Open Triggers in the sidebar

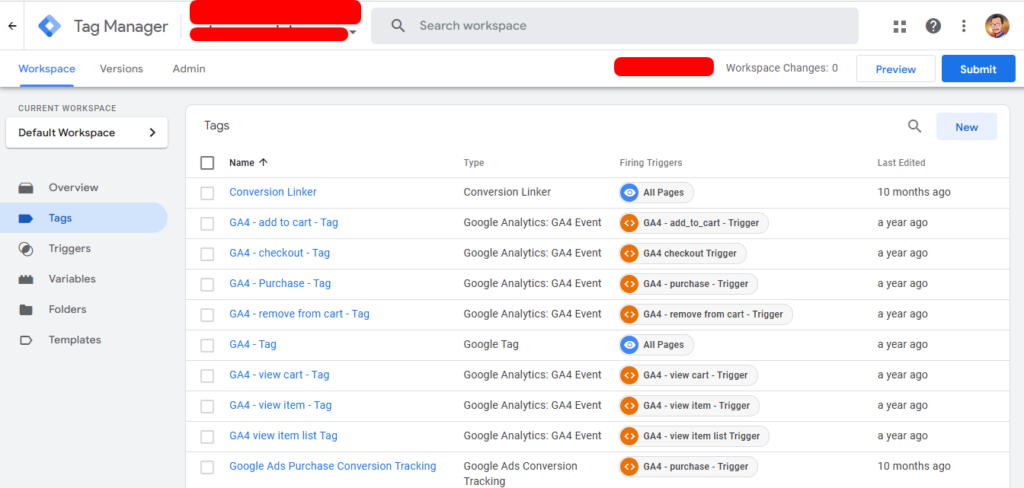(69, 248)
